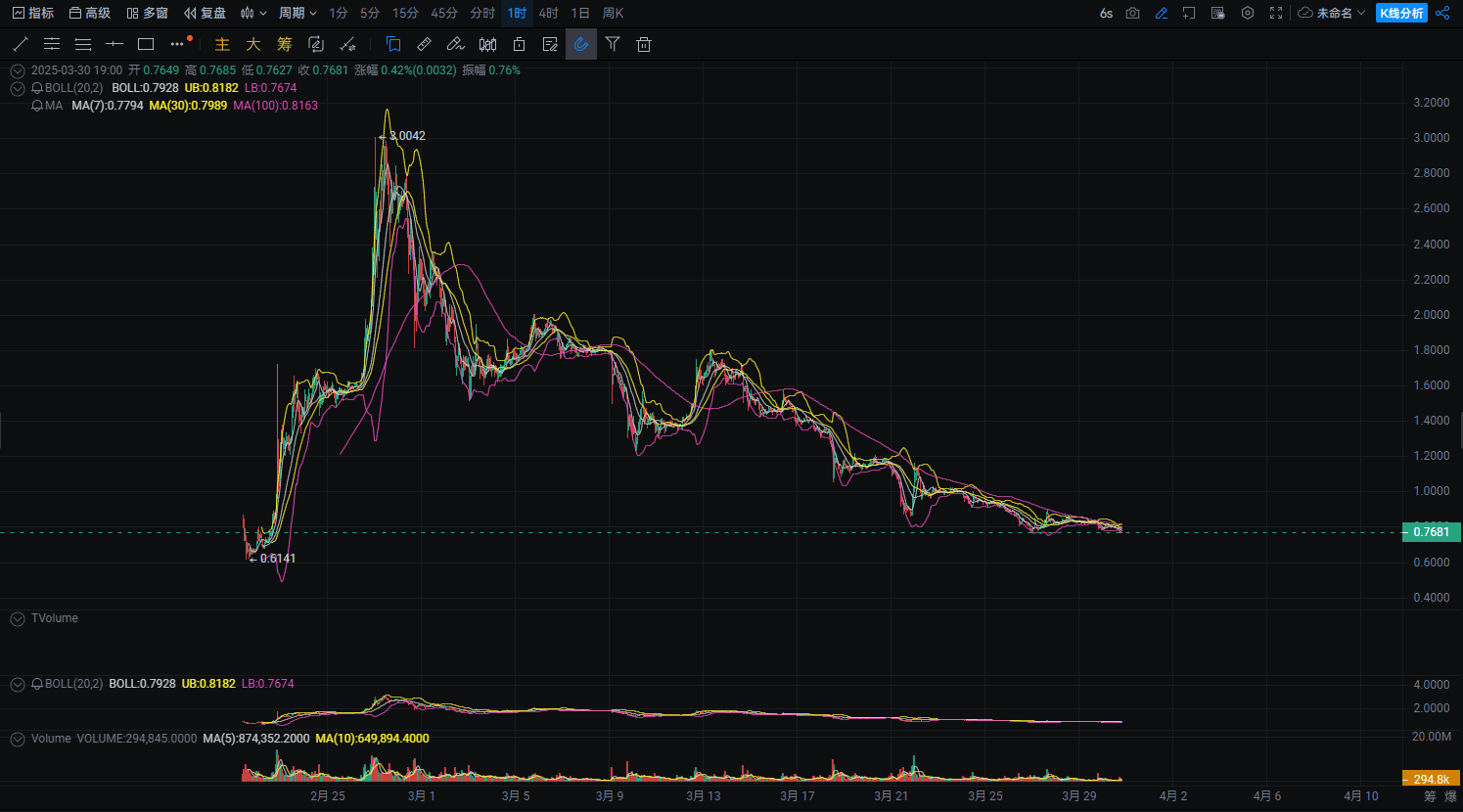Switch to 多窗 multi-window layout

(147, 13)
